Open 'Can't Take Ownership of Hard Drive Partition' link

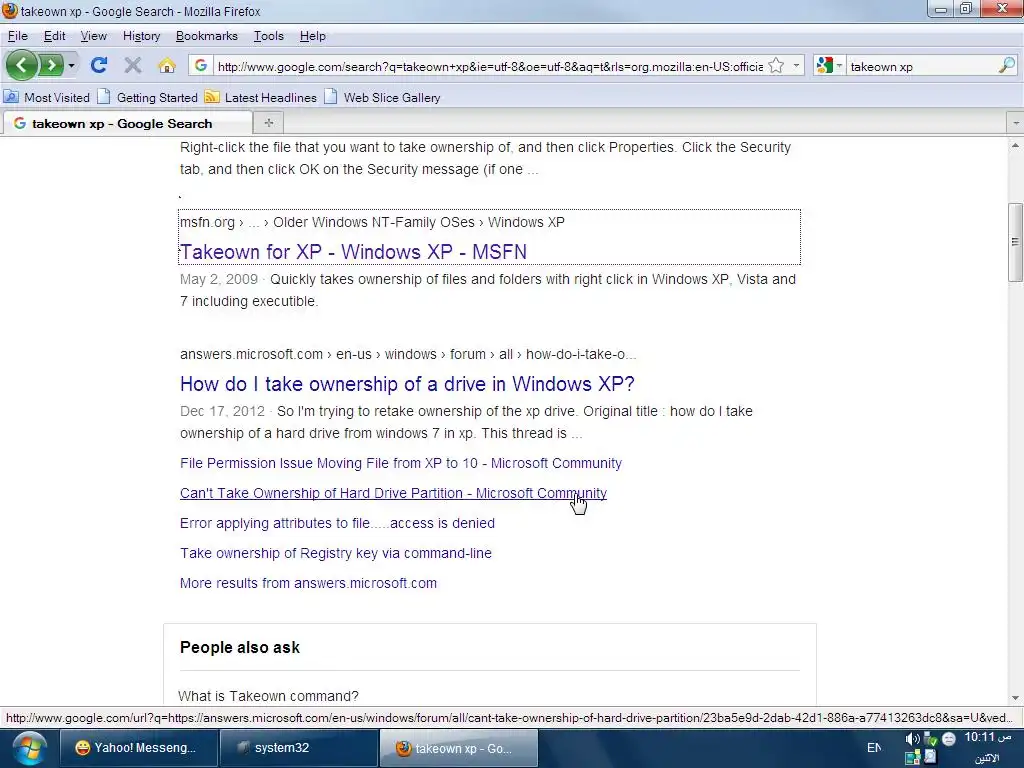tap(393, 493)
